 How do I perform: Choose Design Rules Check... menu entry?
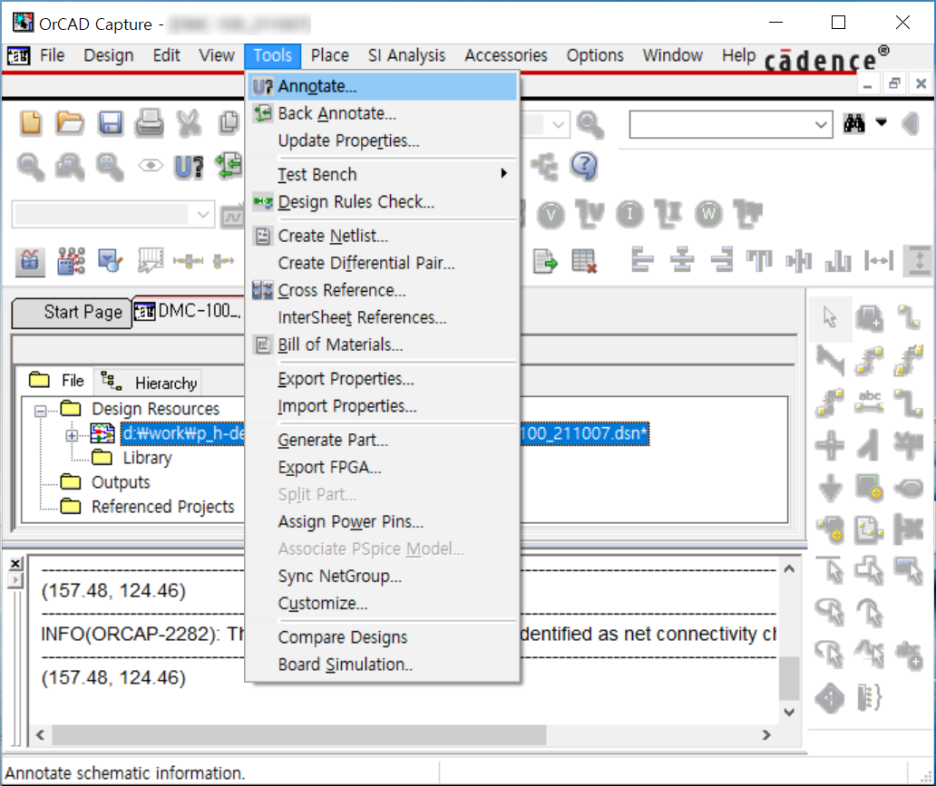point(382,202)
